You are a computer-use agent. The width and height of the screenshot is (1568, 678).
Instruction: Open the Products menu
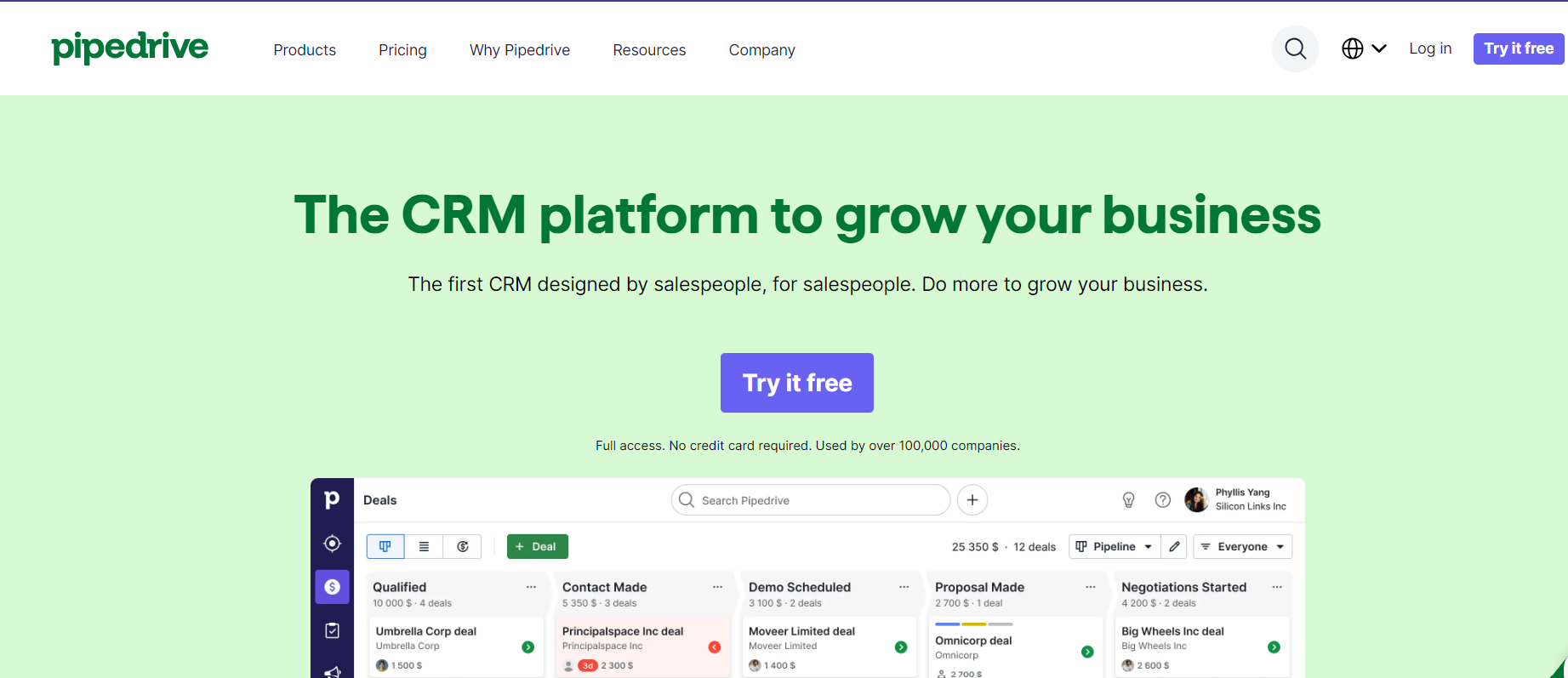tap(305, 50)
